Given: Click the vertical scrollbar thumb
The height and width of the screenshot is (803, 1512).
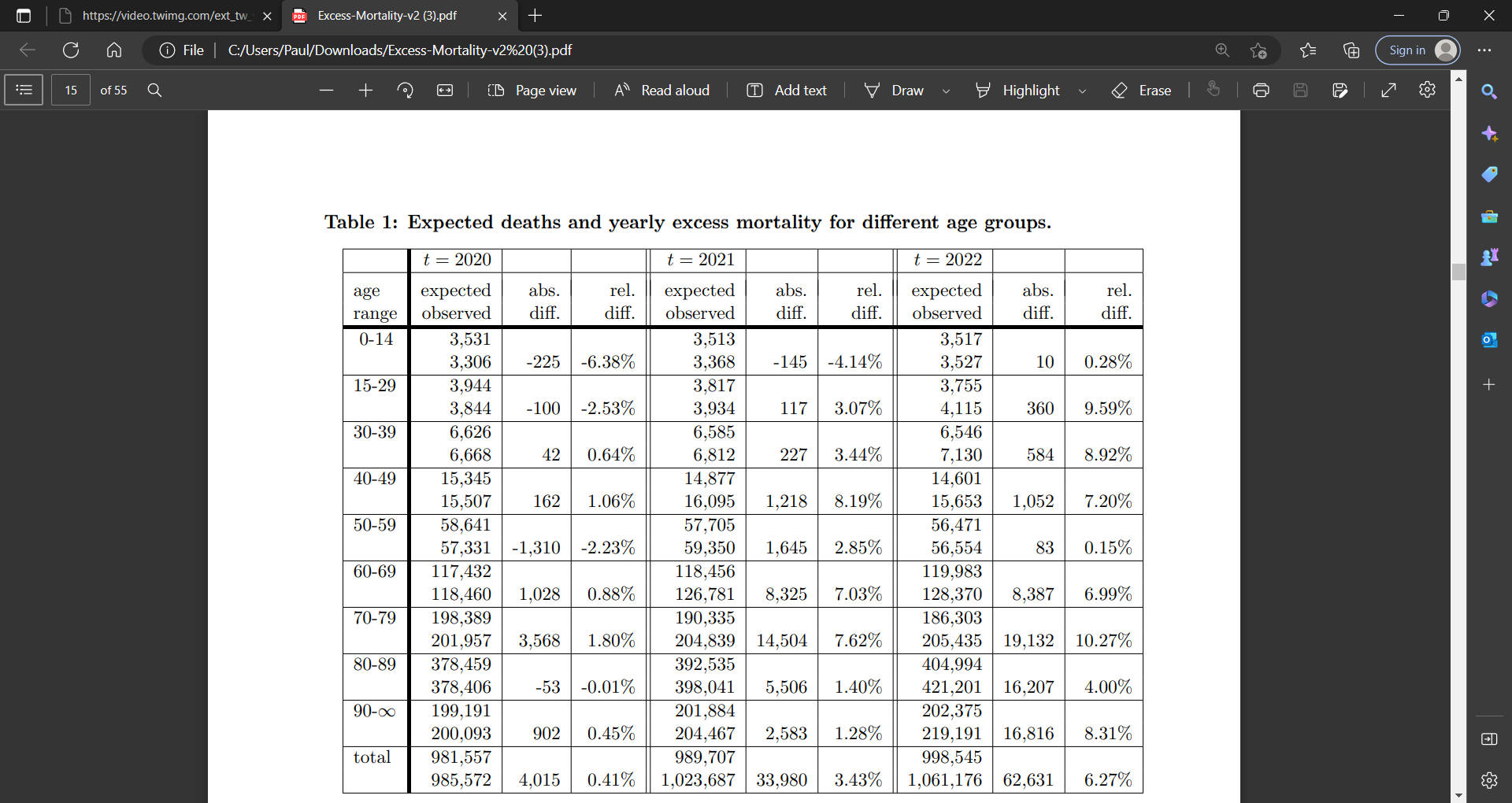Looking at the screenshot, I should point(1458,272).
